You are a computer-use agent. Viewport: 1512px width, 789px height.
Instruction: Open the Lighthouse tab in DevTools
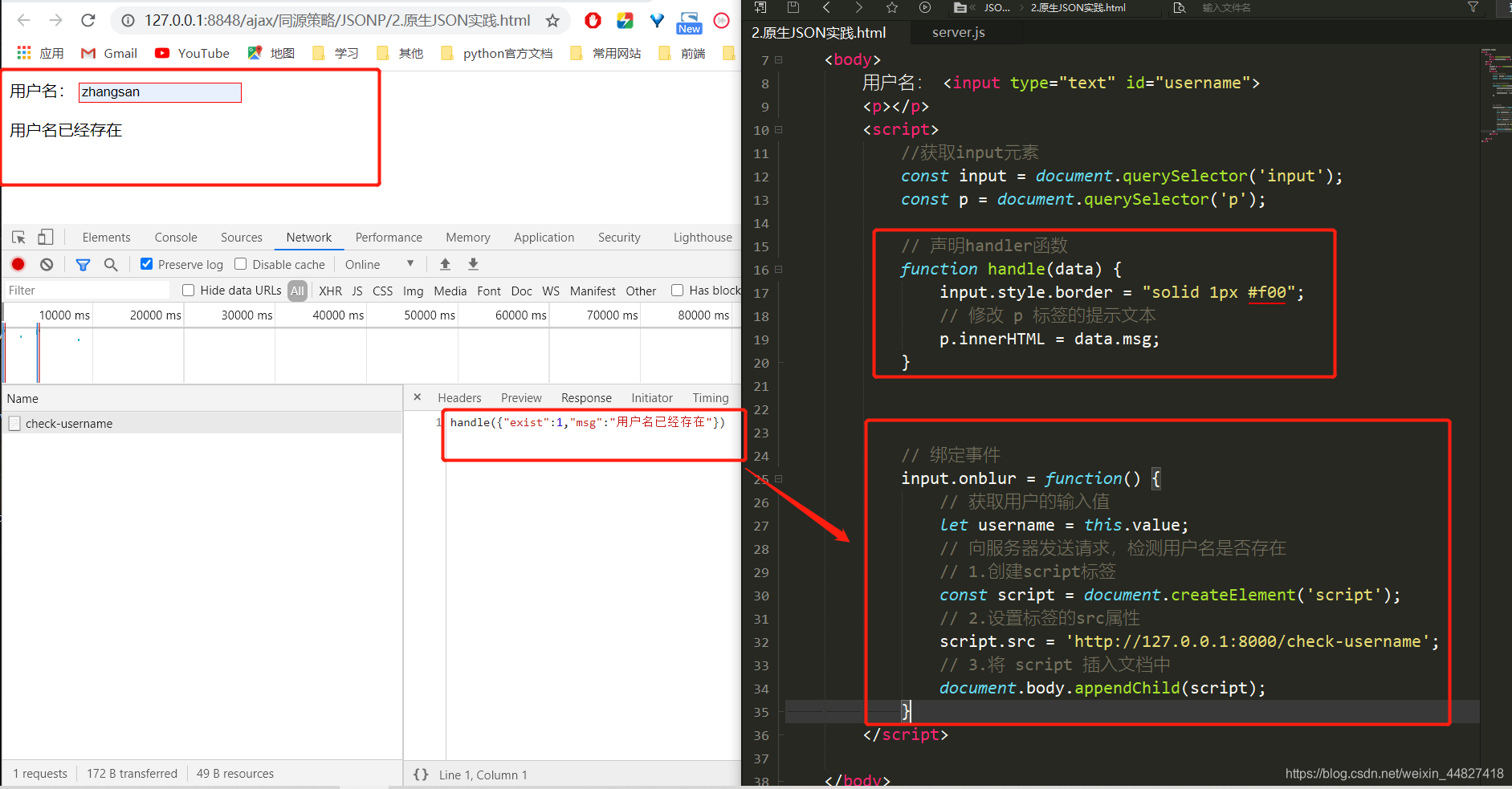coord(703,238)
